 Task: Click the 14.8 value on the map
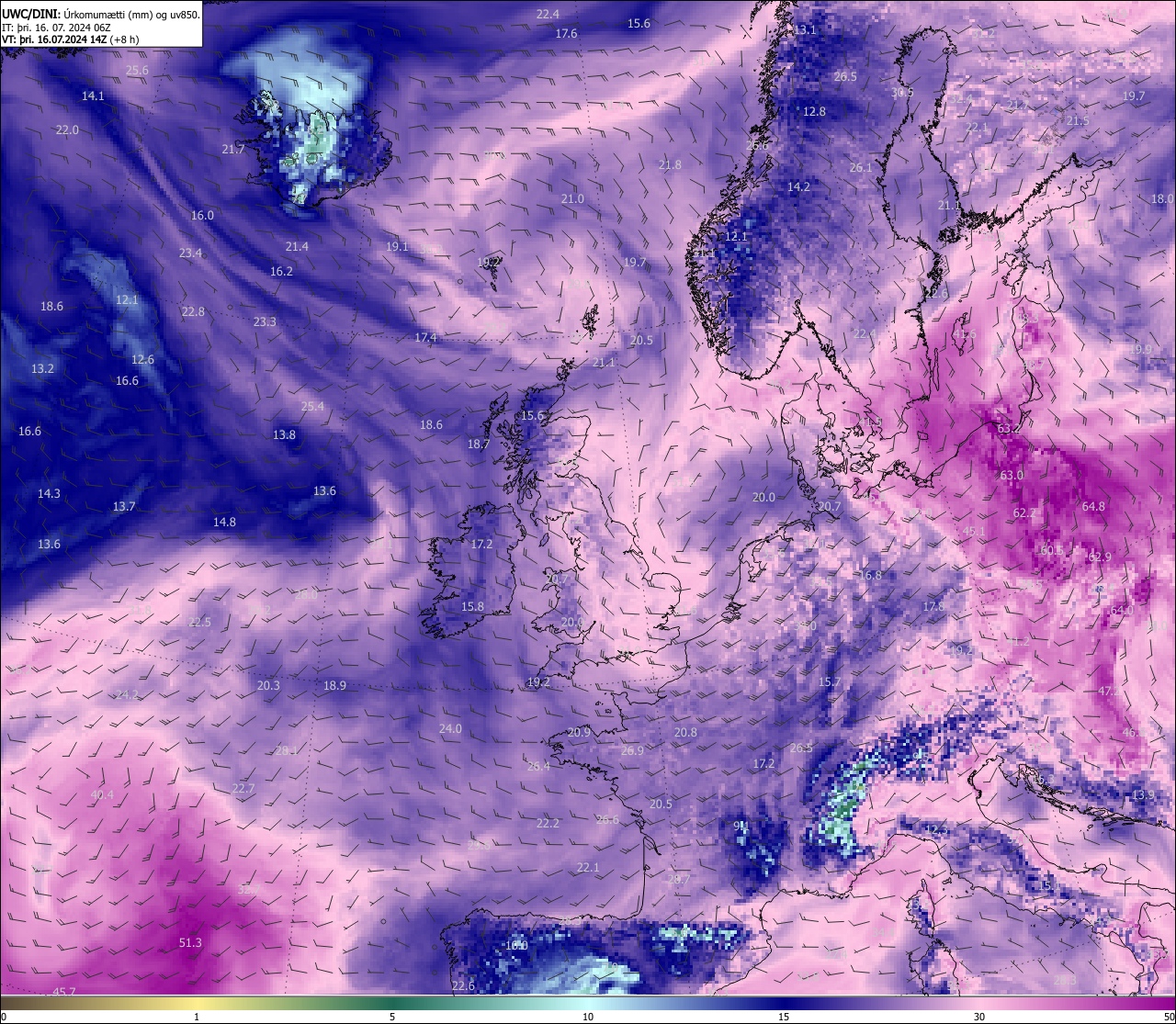click(224, 522)
